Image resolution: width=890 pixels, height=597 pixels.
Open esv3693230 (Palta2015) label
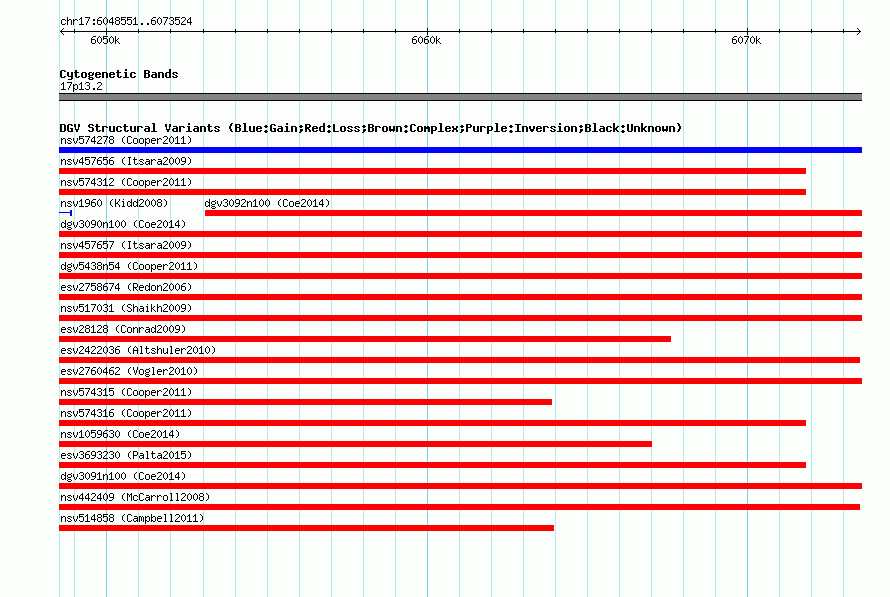(126, 455)
